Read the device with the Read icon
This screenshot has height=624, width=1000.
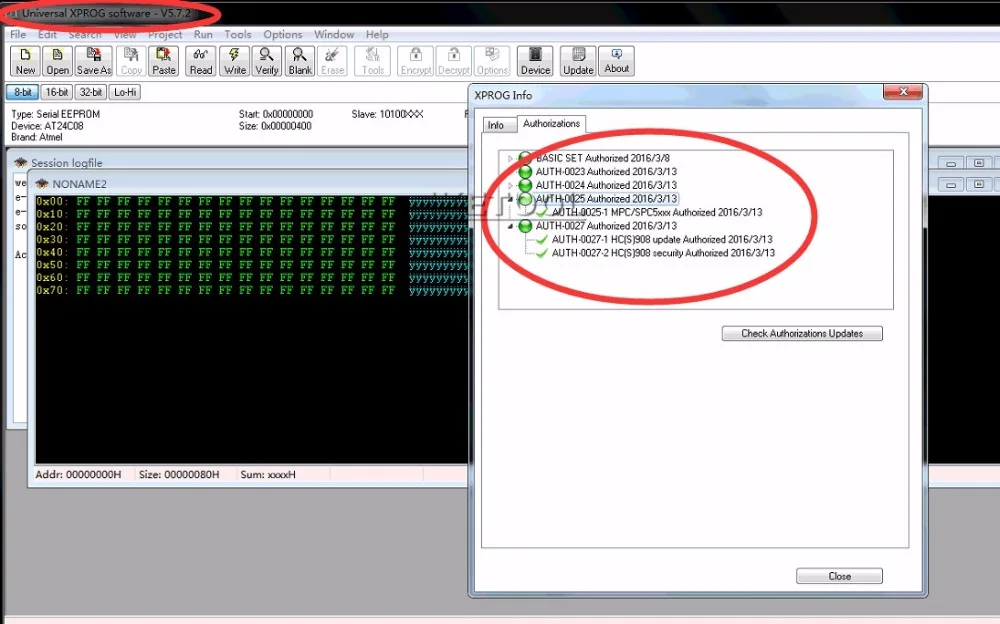[x=201, y=61]
